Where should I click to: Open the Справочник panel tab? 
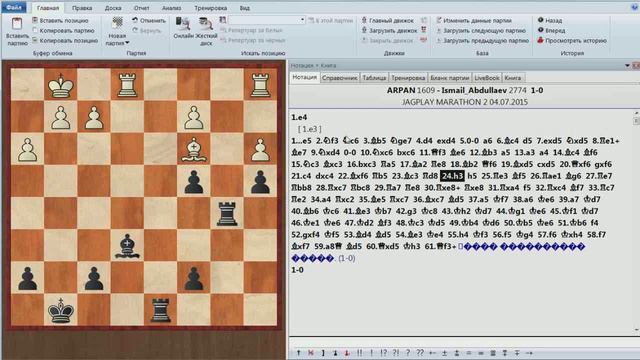point(340,78)
